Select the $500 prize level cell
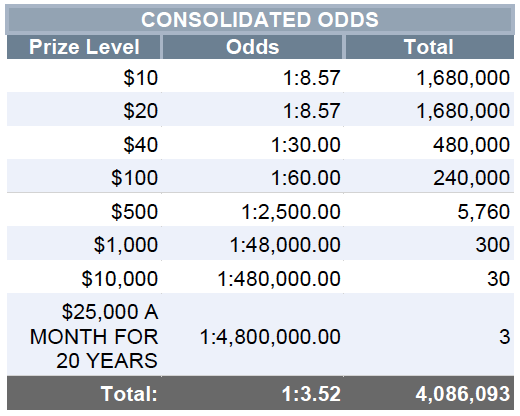 coord(84,211)
